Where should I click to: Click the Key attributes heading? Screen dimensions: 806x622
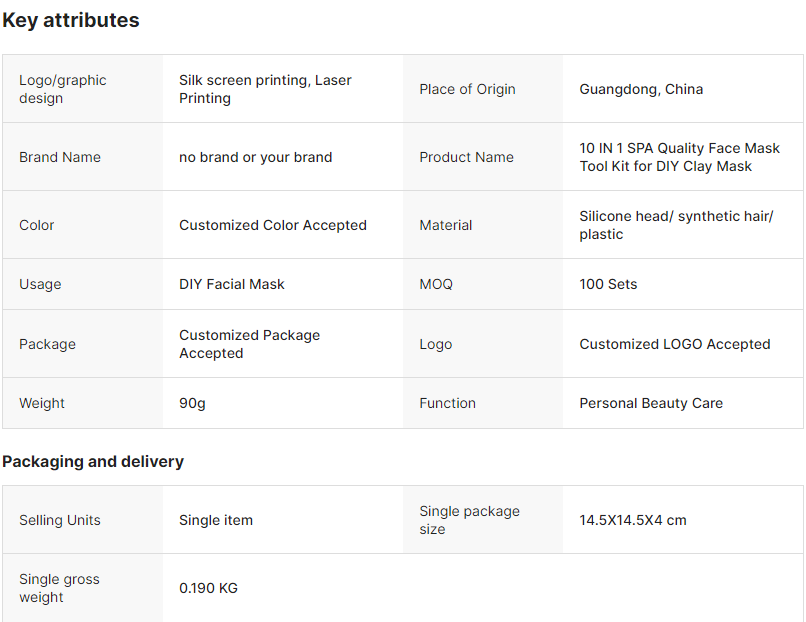[x=71, y=20]
